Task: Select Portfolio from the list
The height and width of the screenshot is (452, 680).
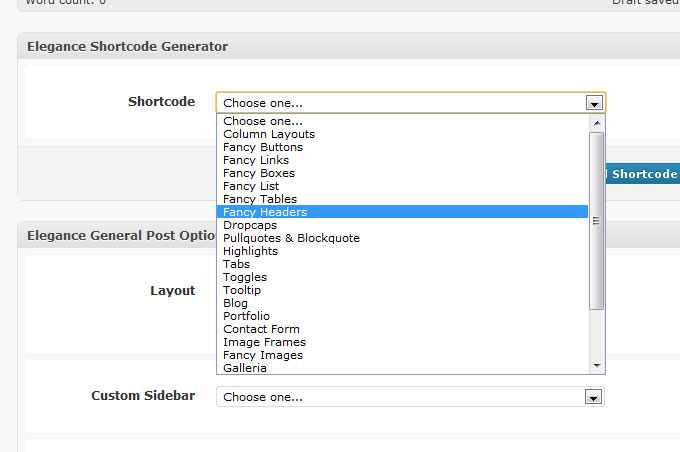Action: click(402, 316)
